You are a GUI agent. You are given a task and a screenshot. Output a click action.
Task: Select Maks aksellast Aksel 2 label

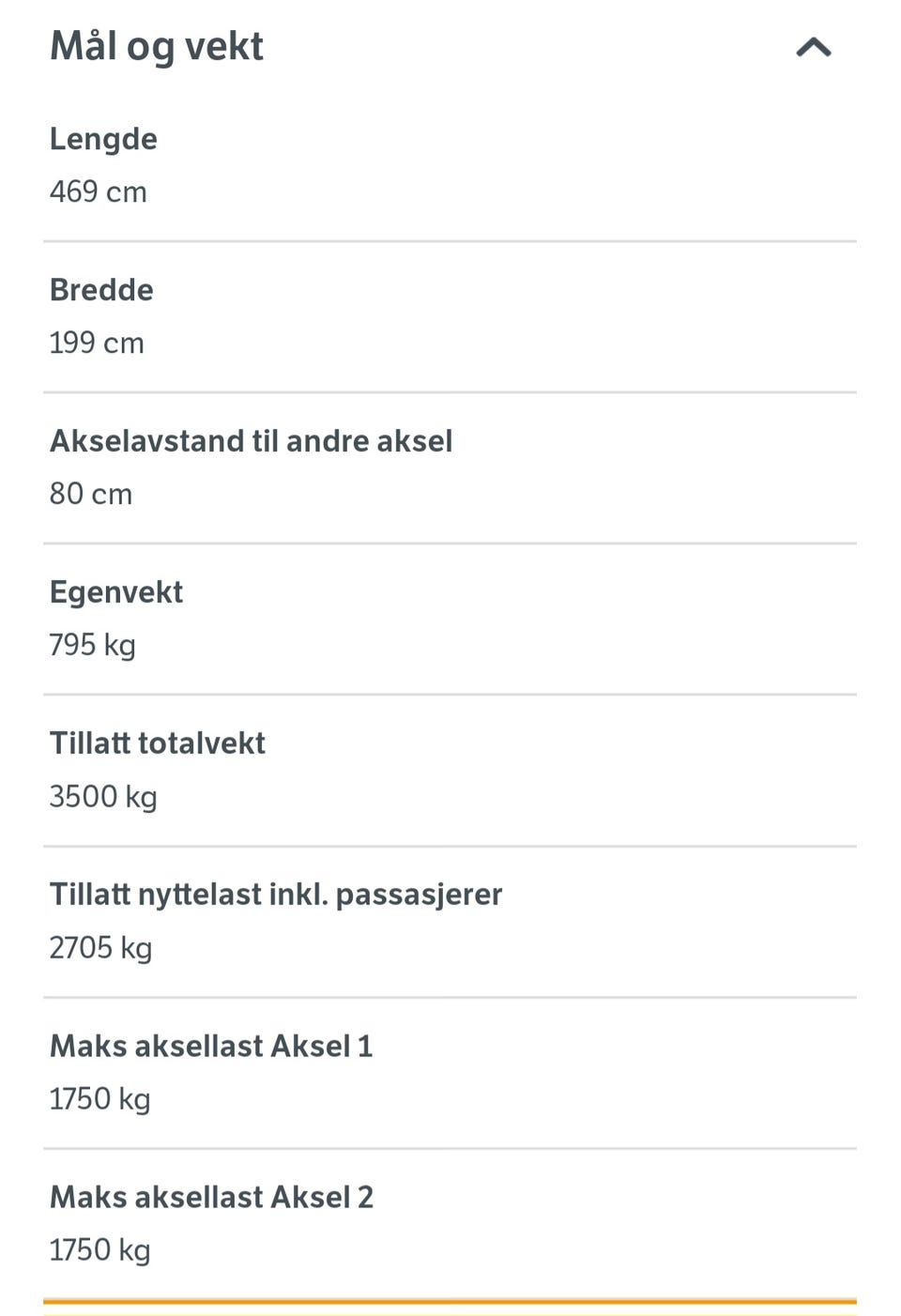coord(211,1197)
